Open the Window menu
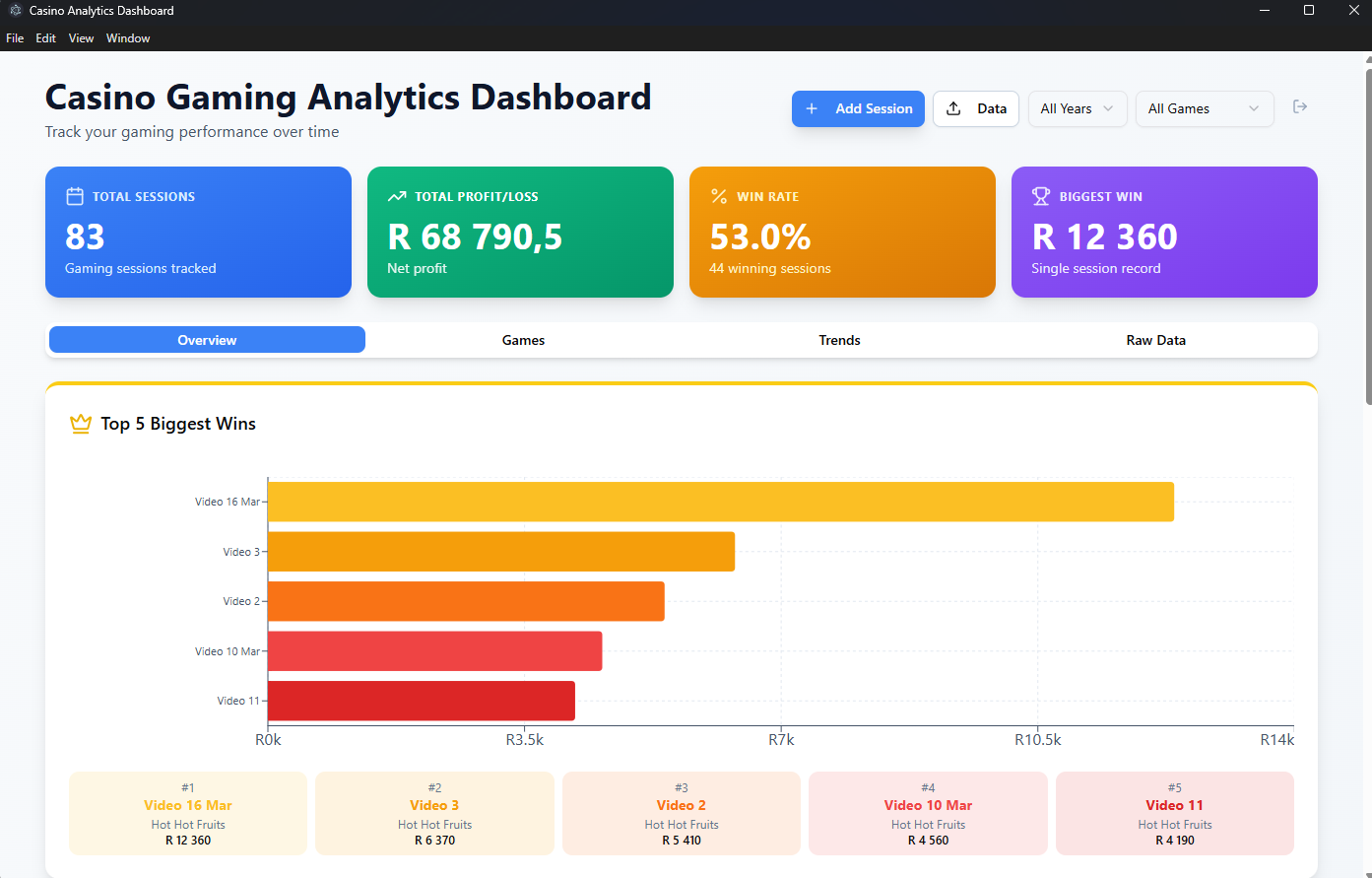This screenshot has width=1372, height=878. click(128, 38)
